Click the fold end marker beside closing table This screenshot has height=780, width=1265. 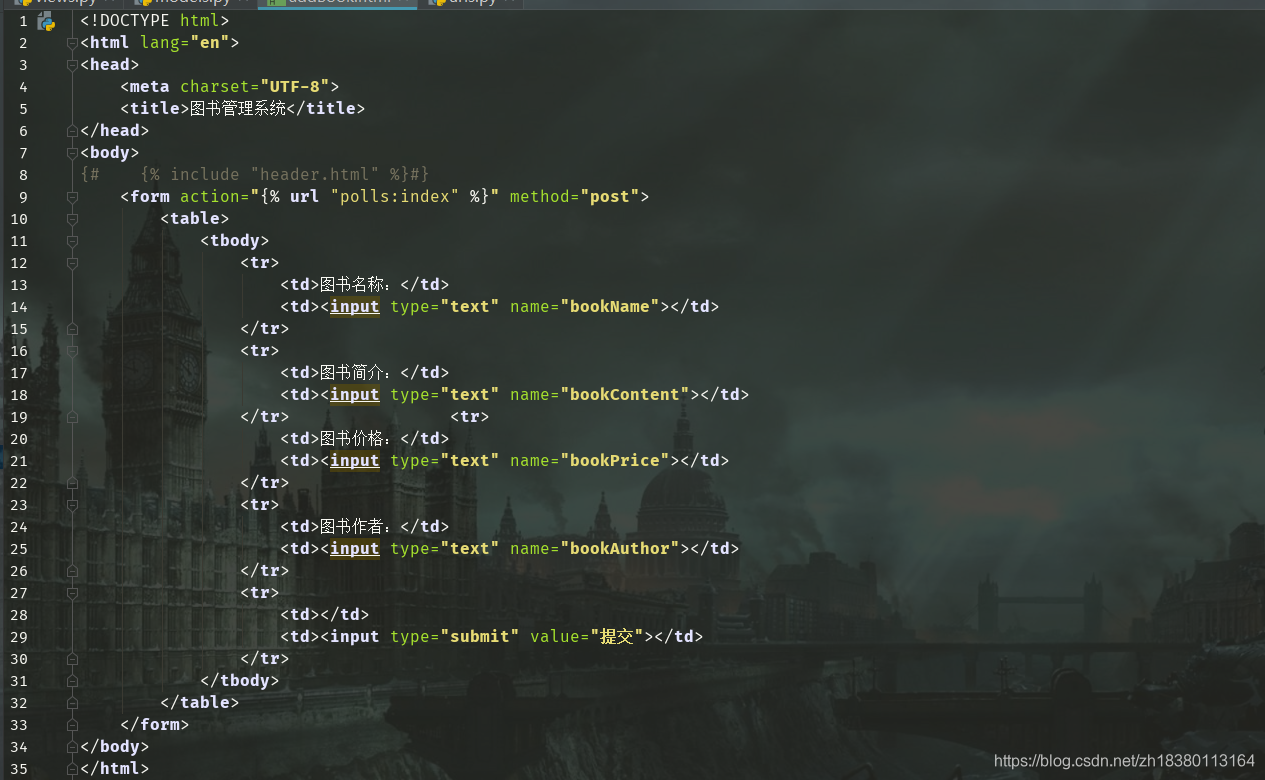point(72,703)
